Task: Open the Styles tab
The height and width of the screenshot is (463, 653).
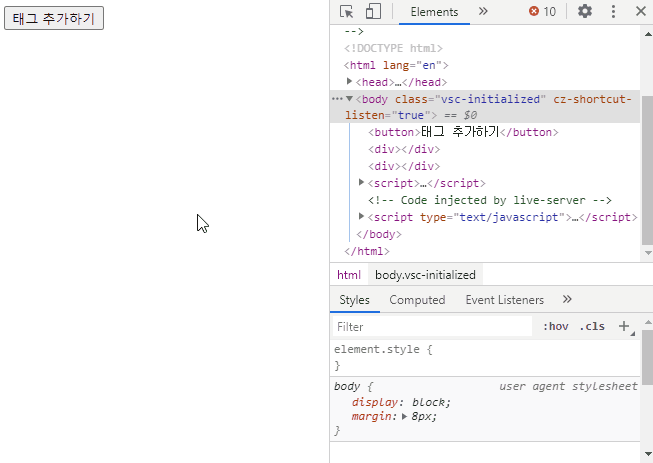Action: (x=354, y=300)
